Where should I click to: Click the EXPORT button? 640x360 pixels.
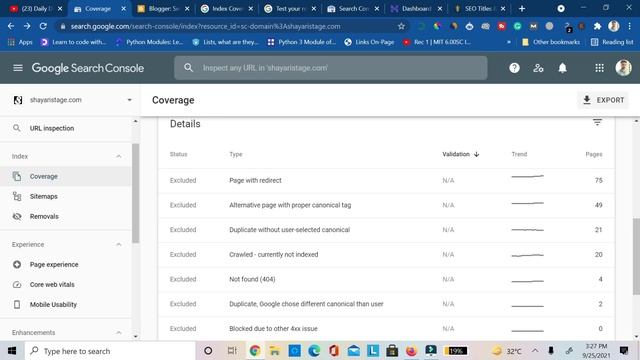(x=603, y=100)
